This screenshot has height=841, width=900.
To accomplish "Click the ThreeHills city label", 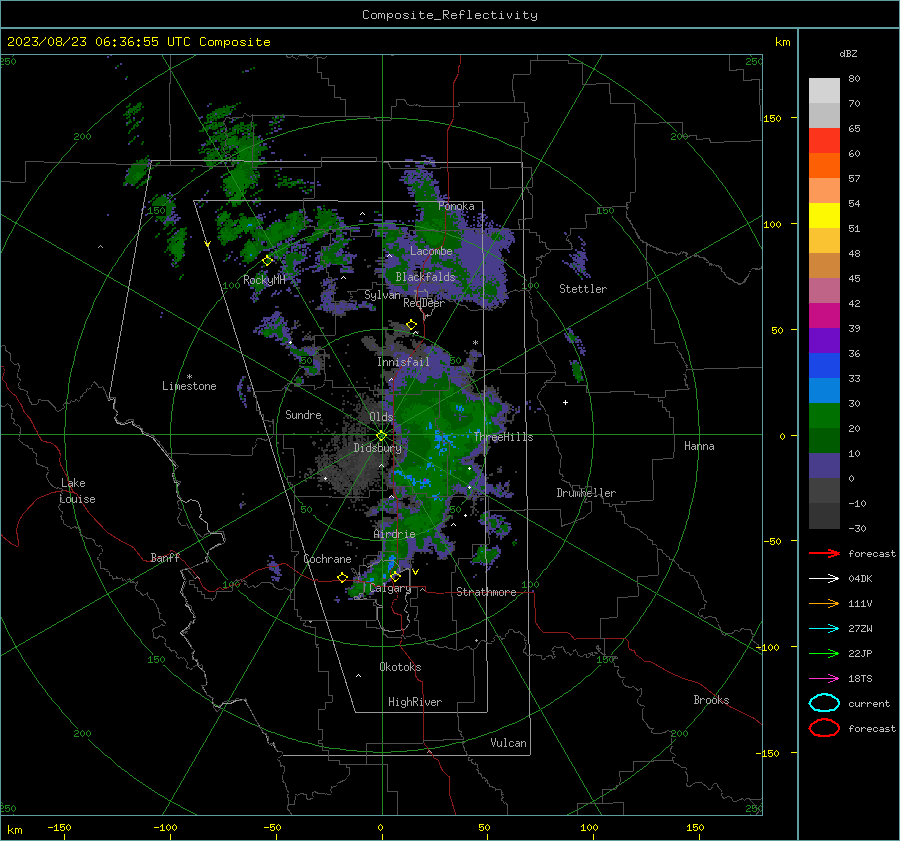I will click(x=503, y=437).
